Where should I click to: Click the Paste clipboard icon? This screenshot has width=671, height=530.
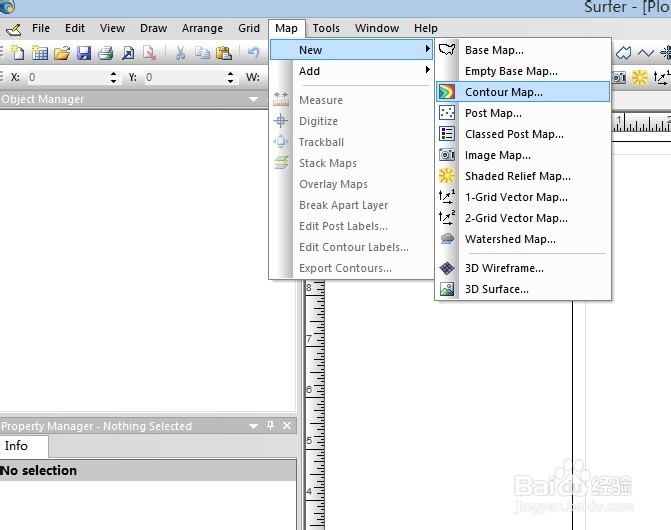click(x=223, y=53)
